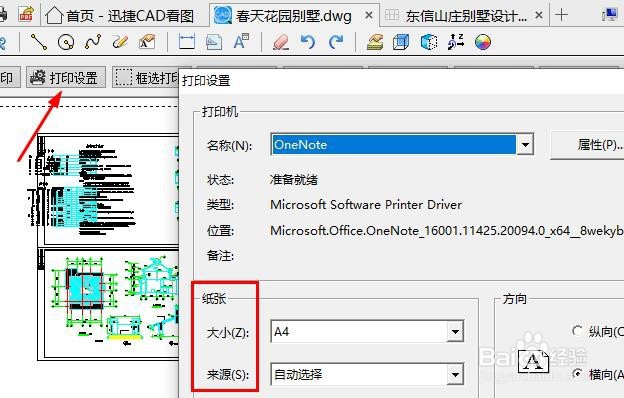Viewport: 624px width, 398px height.
Task: Switch to 东信山庄别墅设计 tab
Action: tap(466, 16)
